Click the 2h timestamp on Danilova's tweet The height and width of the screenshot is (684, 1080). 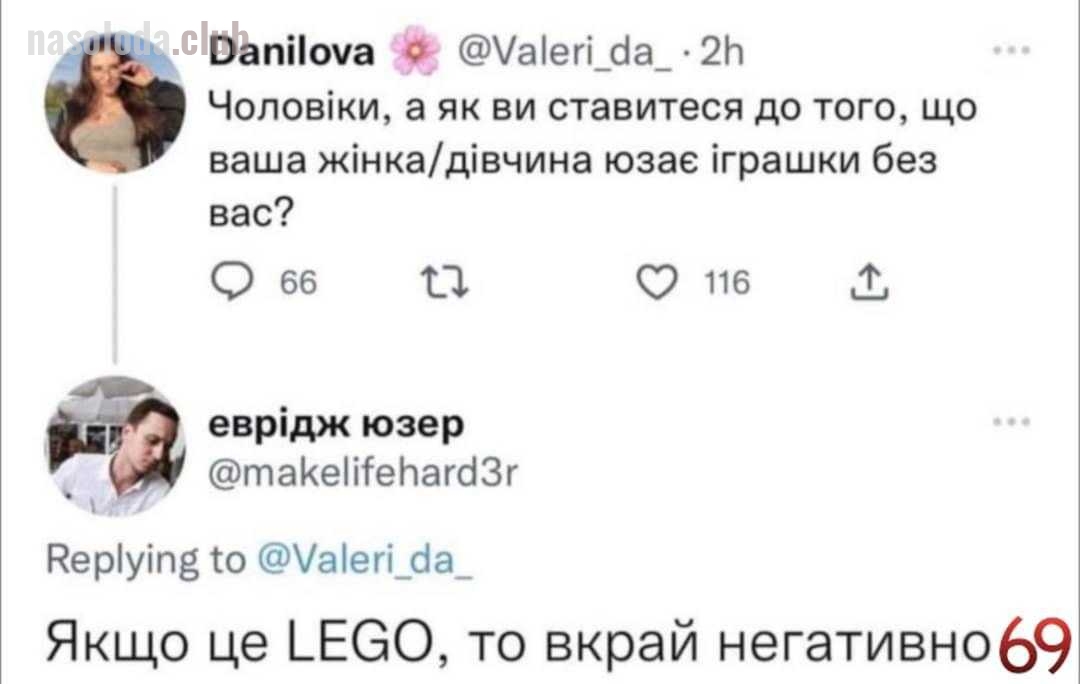(x=722, y=53)
